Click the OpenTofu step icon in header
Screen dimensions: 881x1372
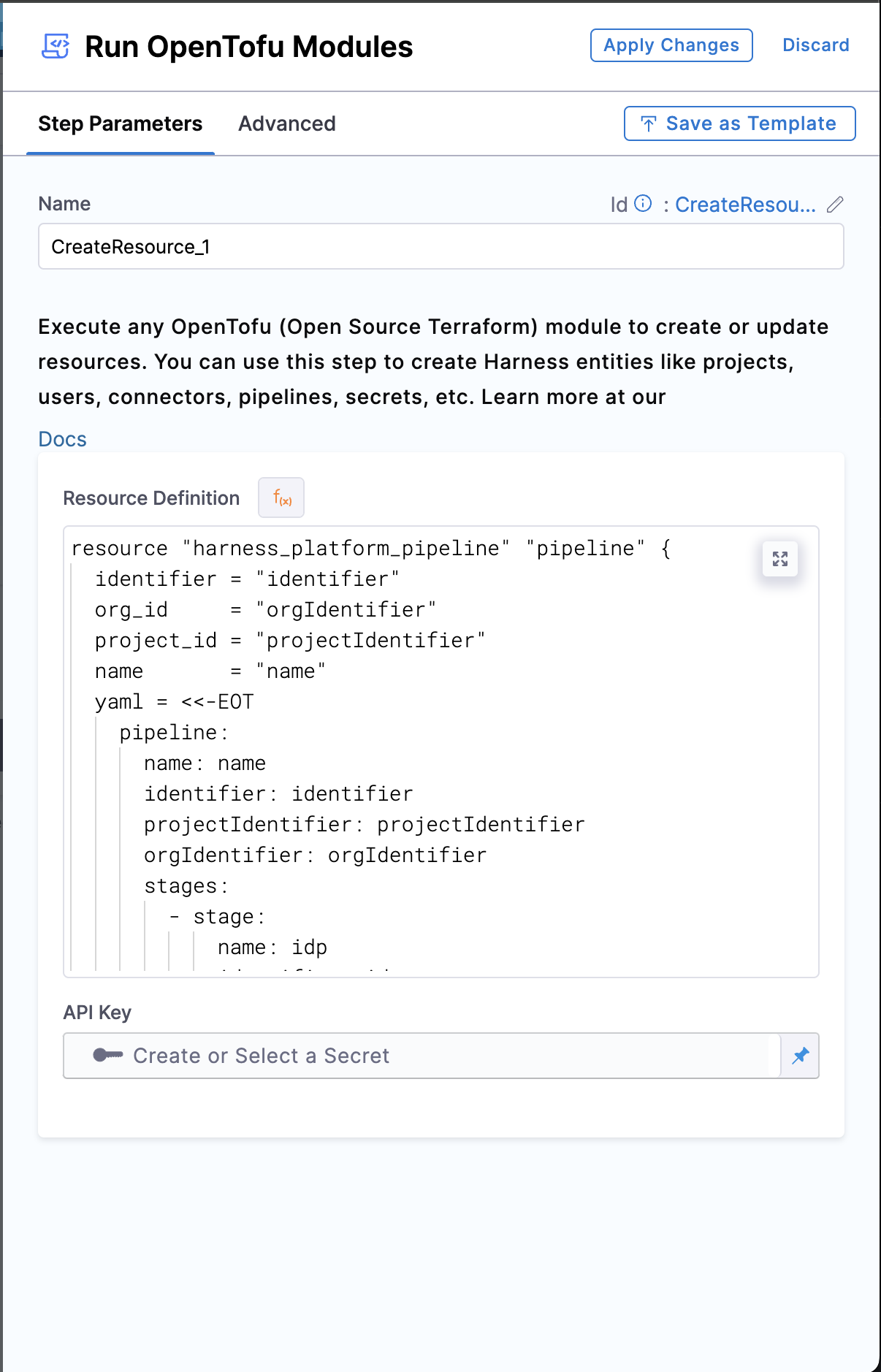pos(56,46)
